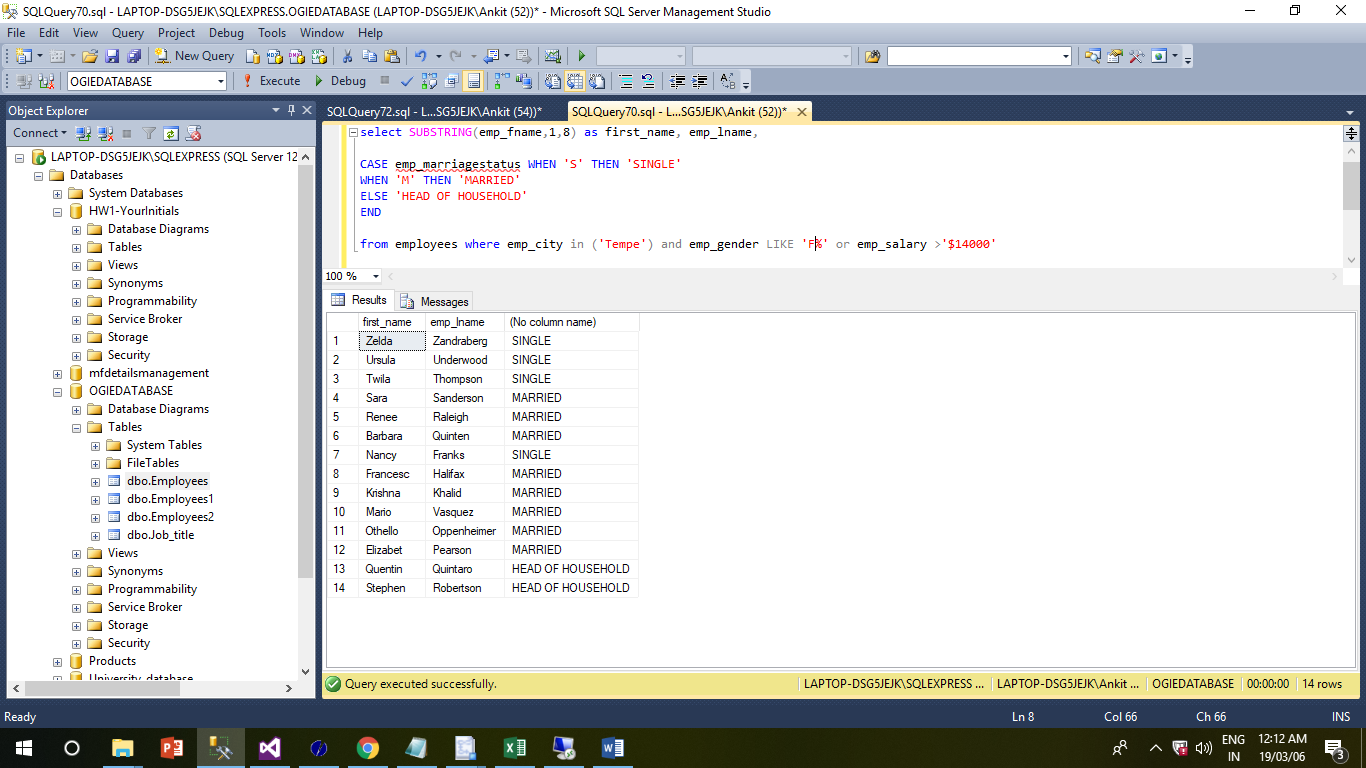This screenshot has height=768, width=1366.
Task: Open the Properties Window icon
Action: pyautogui.click(x=1114, y=56)
